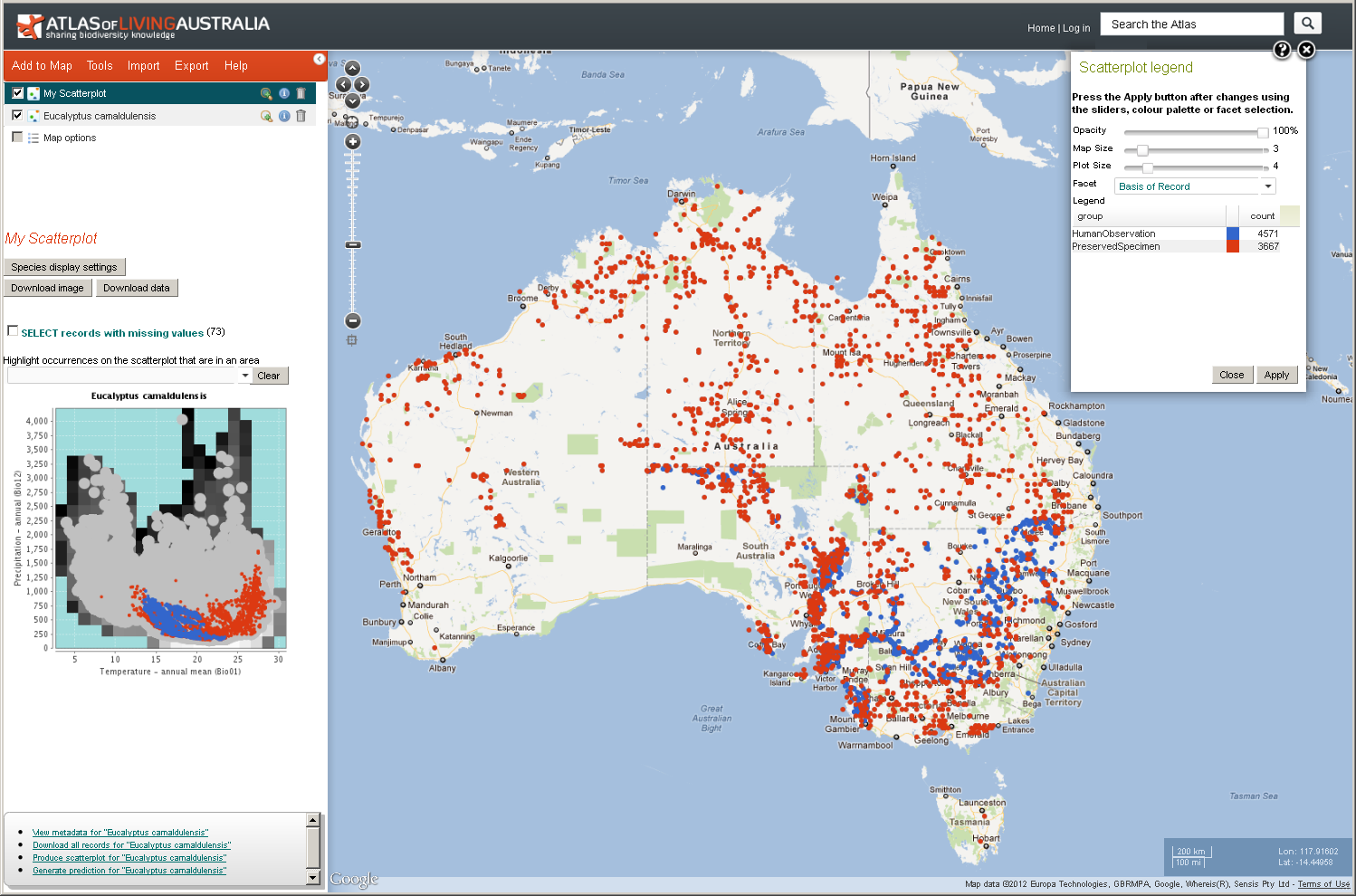
Task: Delete the My Scatterplot layer with trash icon
Action: coord(301,93)
